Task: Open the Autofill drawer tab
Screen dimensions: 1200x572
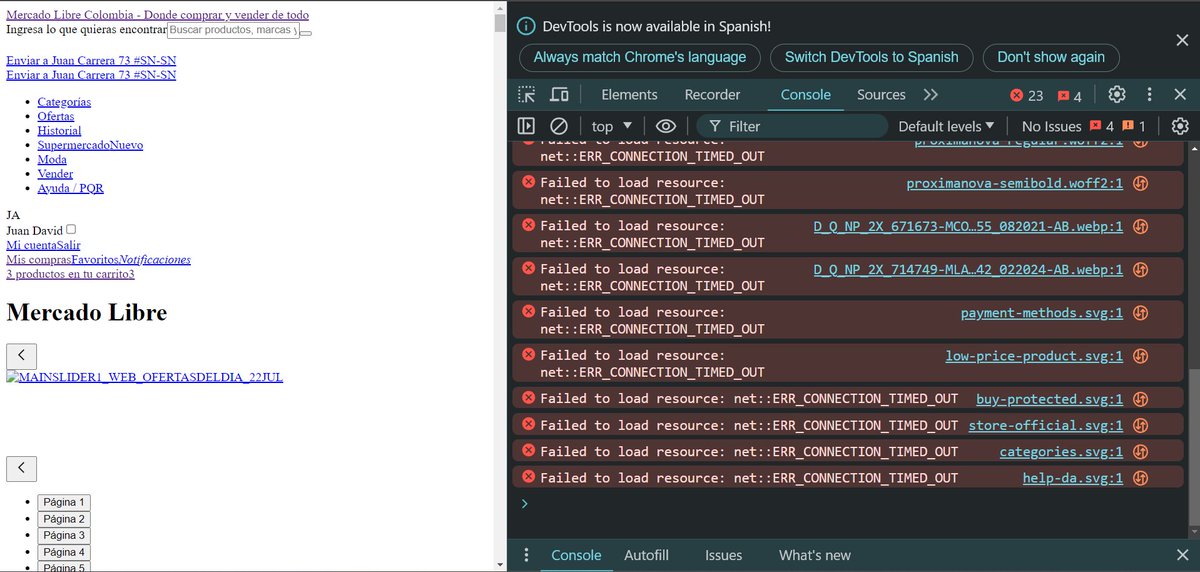Action: point(646,555)
